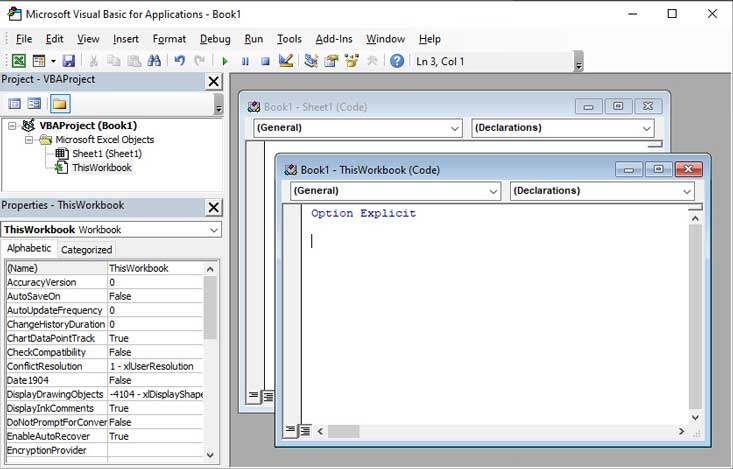The width and height of the screenshot is (733, 469).
Task: Open the Object Browser toolbar icon
Action: click(352, 61)
